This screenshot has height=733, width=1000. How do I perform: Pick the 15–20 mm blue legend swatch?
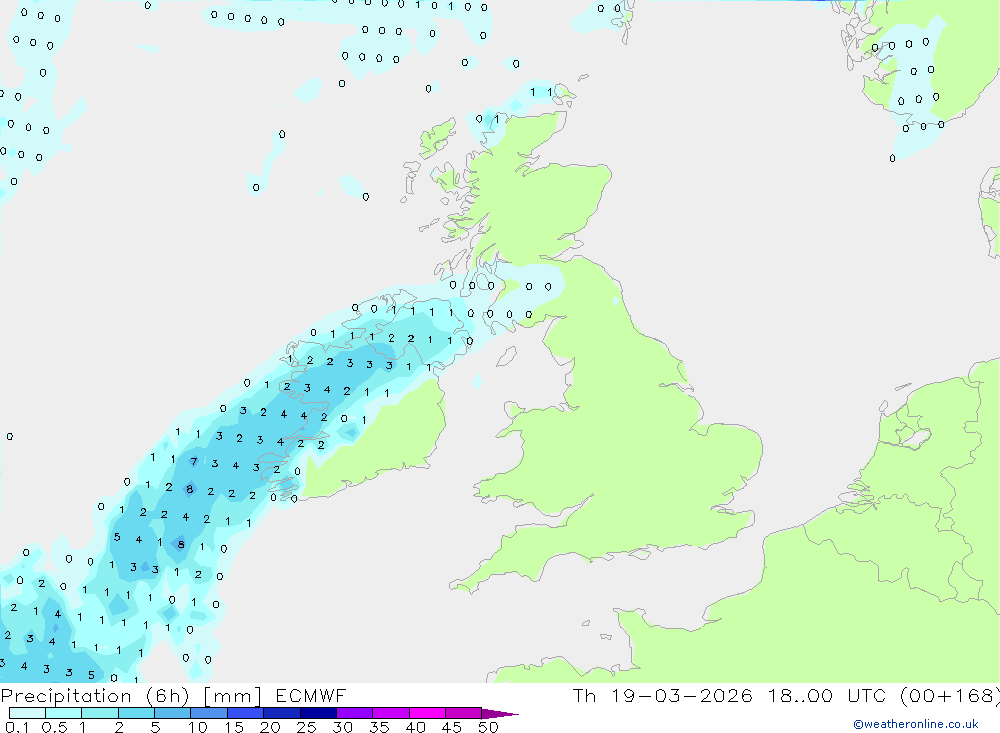[245, 713]
